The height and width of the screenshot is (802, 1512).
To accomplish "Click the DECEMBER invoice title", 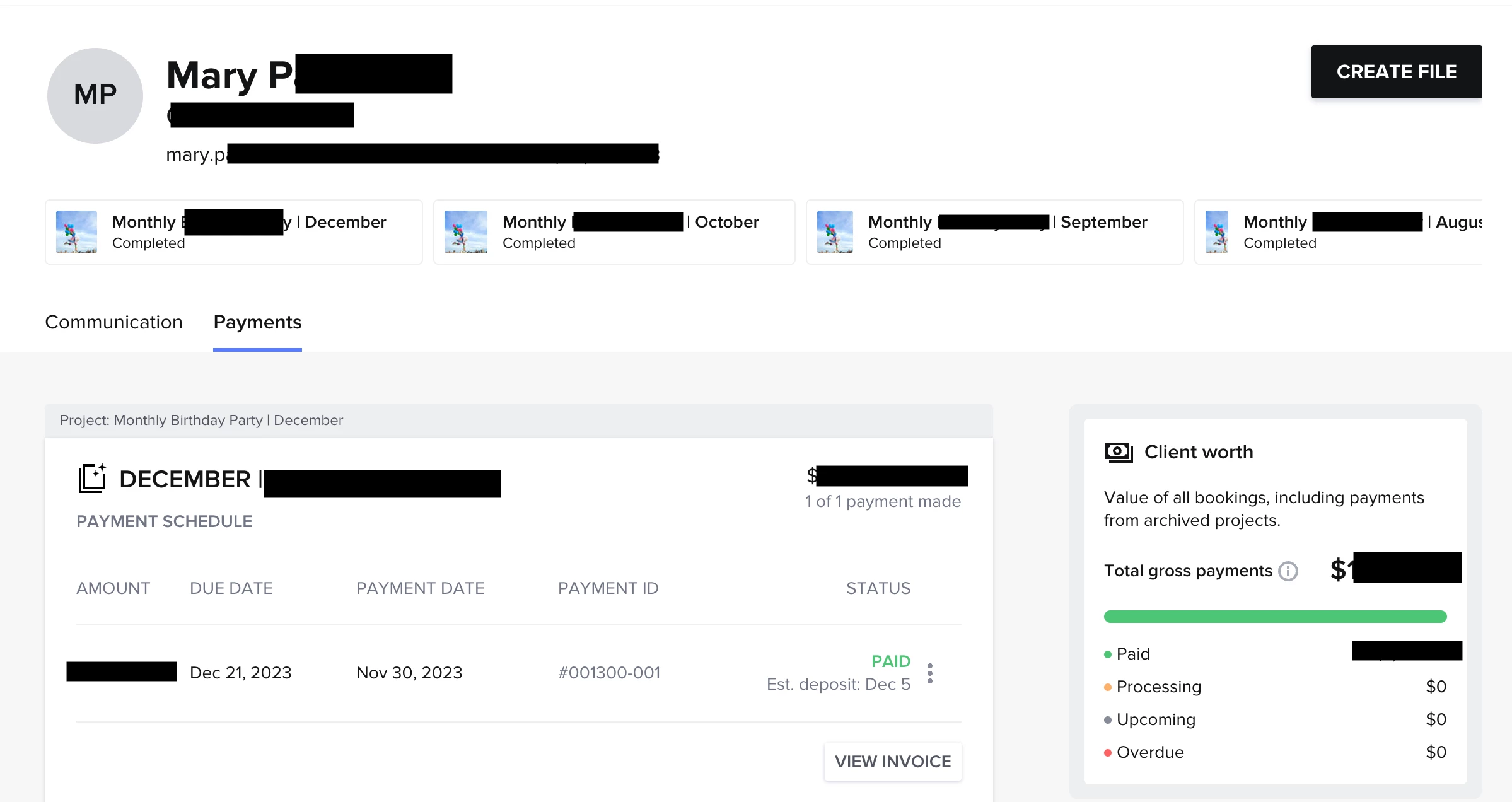I will coord(185,480).
